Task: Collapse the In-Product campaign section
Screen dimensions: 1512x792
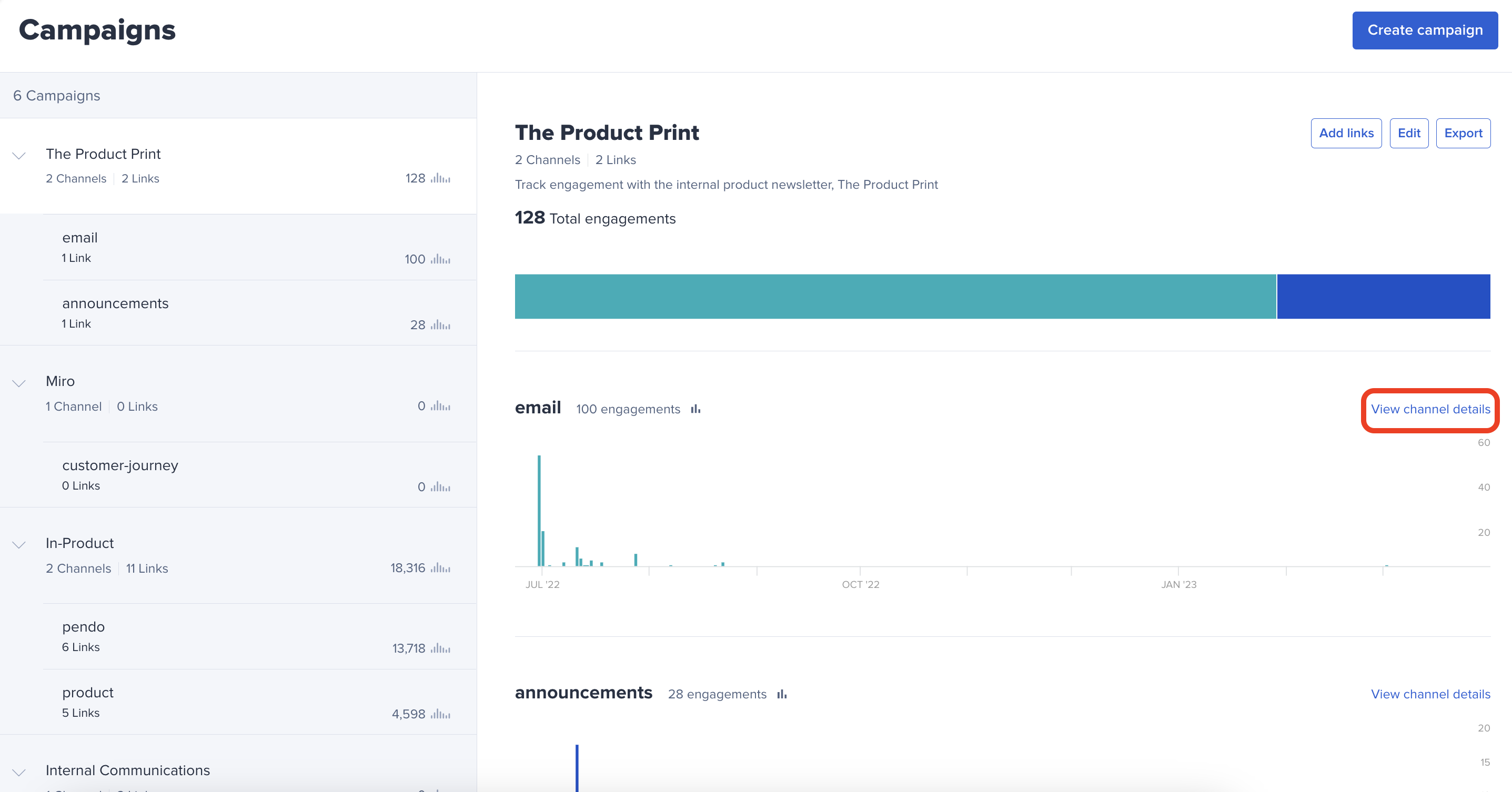Action: [x=18, y=545]
